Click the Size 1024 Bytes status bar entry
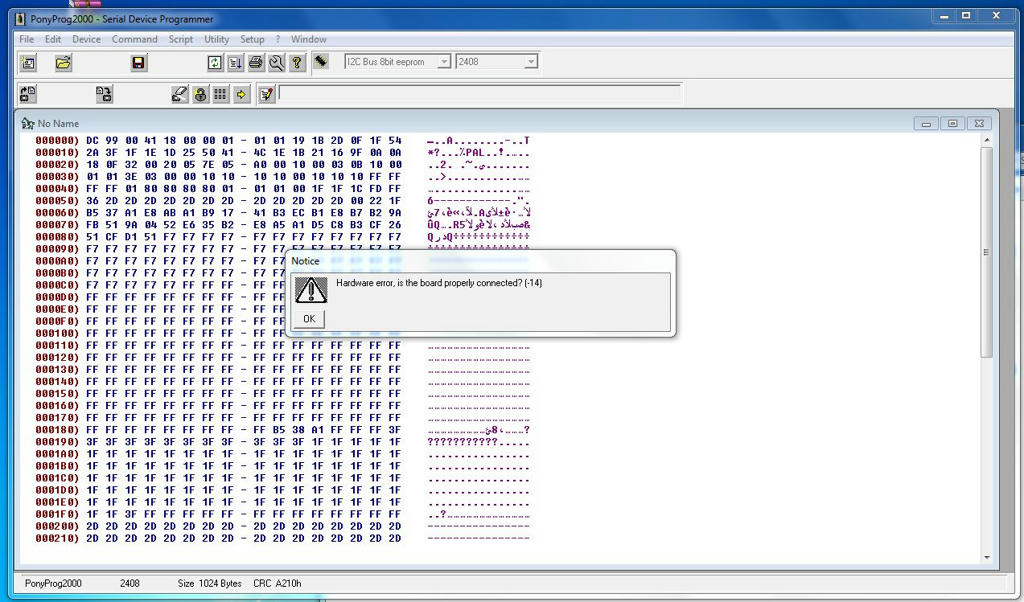Image resolution: width=1024 pixels, height=602 pixels. tap(210, 583)
